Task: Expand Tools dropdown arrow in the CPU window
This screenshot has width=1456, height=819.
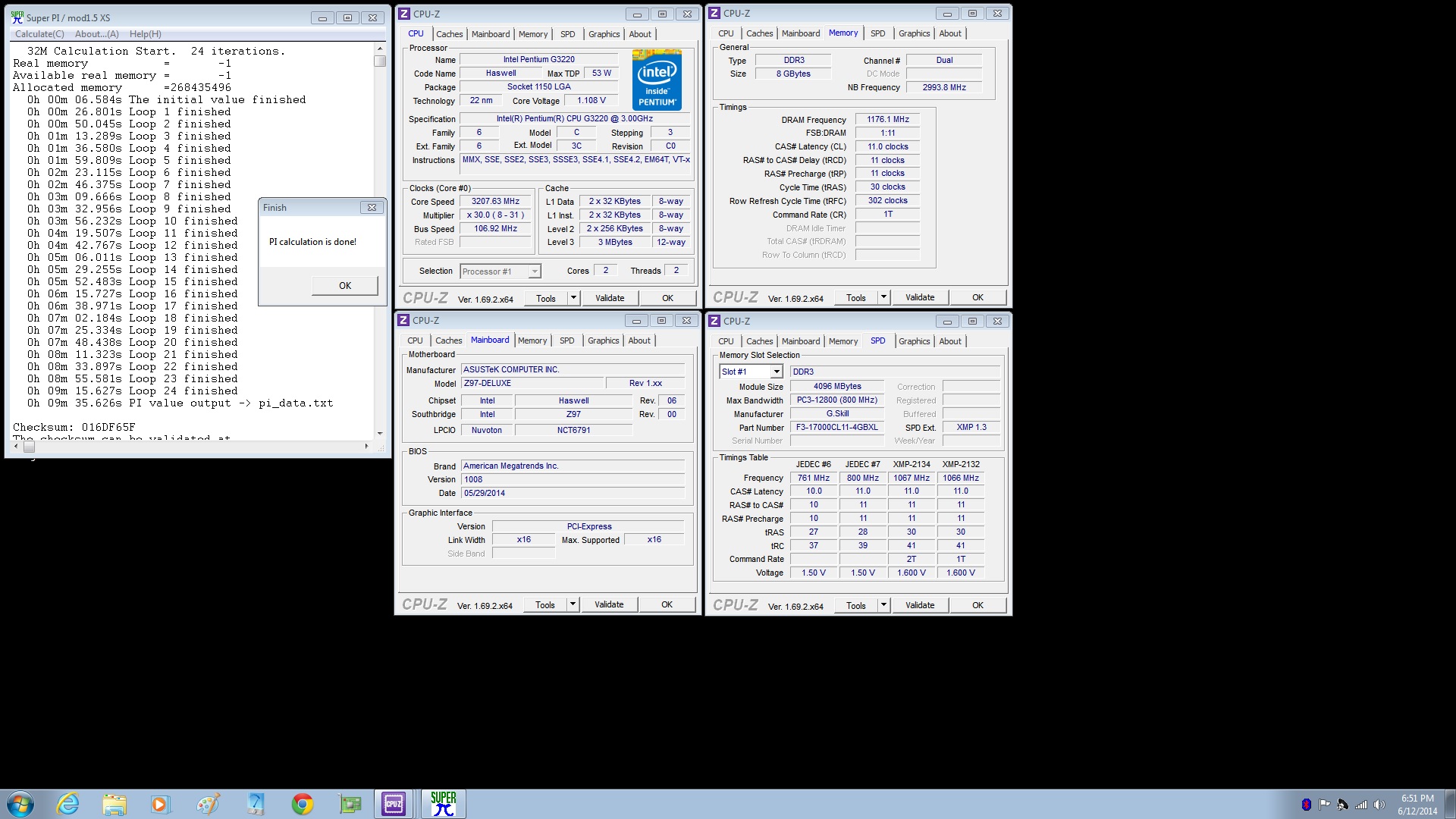Action: point(573,298)
